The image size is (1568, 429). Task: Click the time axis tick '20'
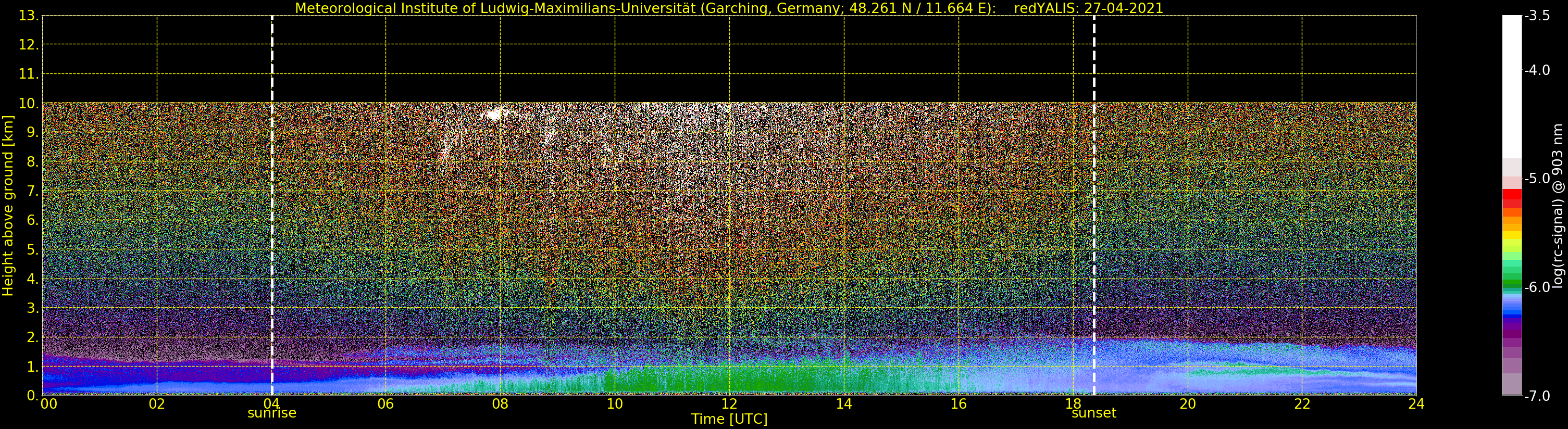(1188, 404)
